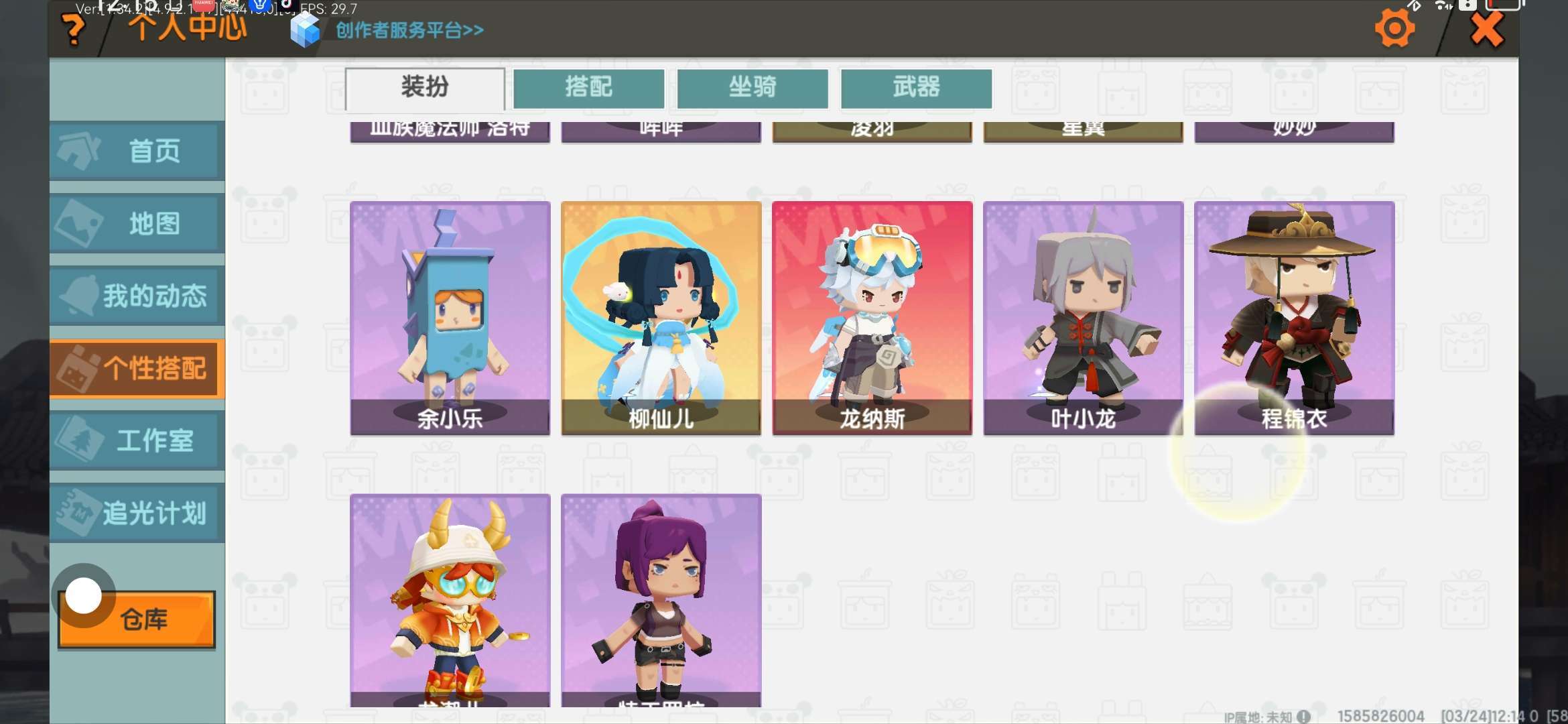The height and width of the screenshot is (724, 1568).
Task: Click the question mark help icon
Action: pos(73,30)
